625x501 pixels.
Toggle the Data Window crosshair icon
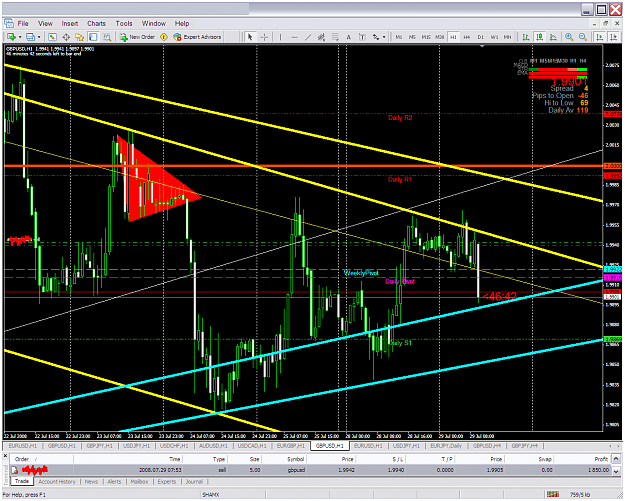[x=66, y=37]
